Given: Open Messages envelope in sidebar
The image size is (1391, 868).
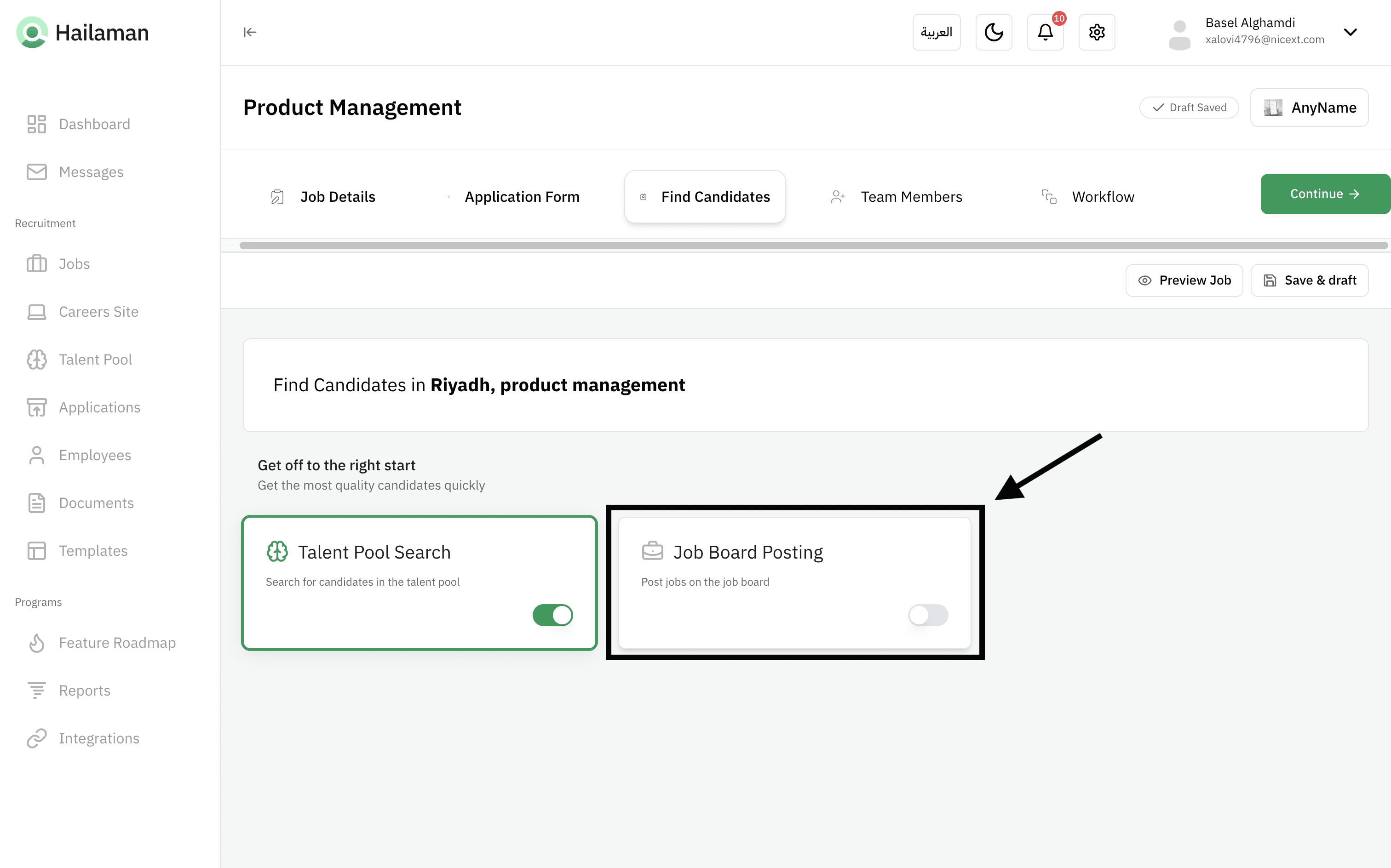Looking at the screenshot, I should [x=91, y=172].
